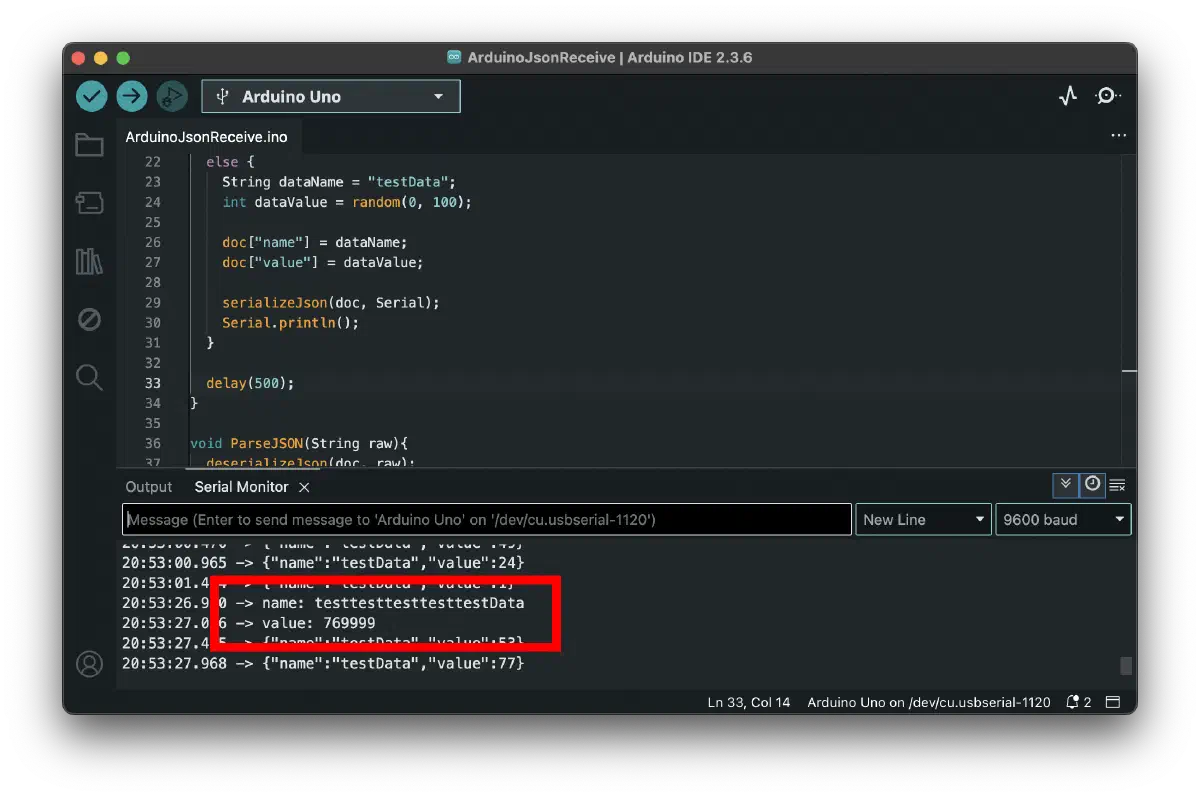Click the Verify sketch checkmark icon
Viewport: 1200px width, 797px height.
click(x=91, y=96)
